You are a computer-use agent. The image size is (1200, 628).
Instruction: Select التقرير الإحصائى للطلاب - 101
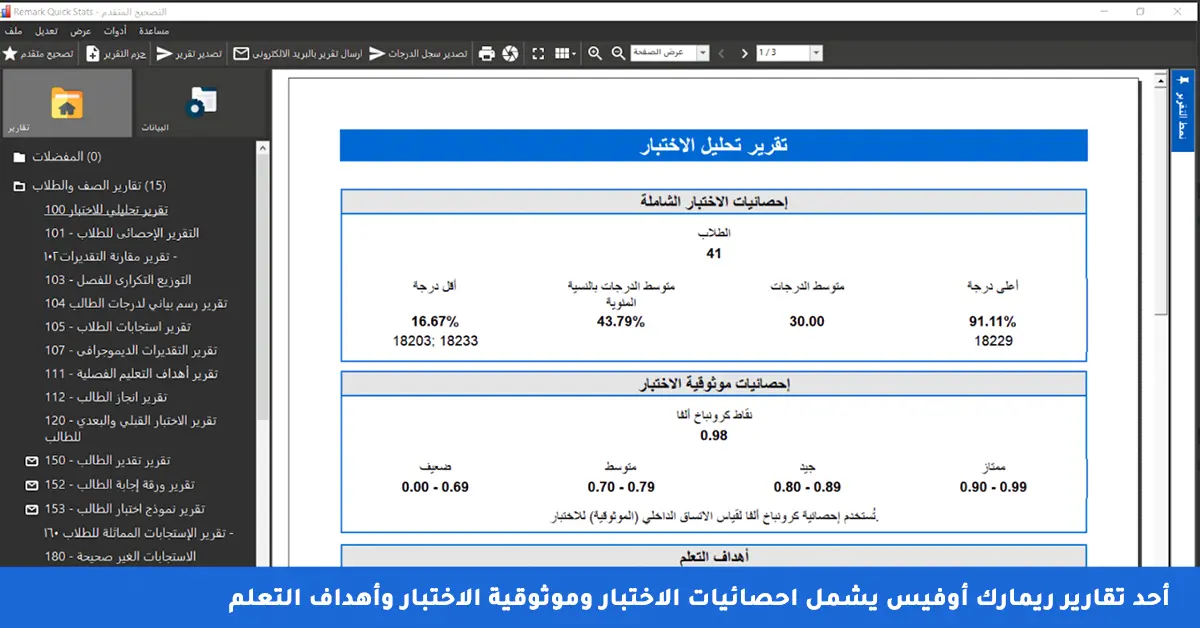coord(122,233)
